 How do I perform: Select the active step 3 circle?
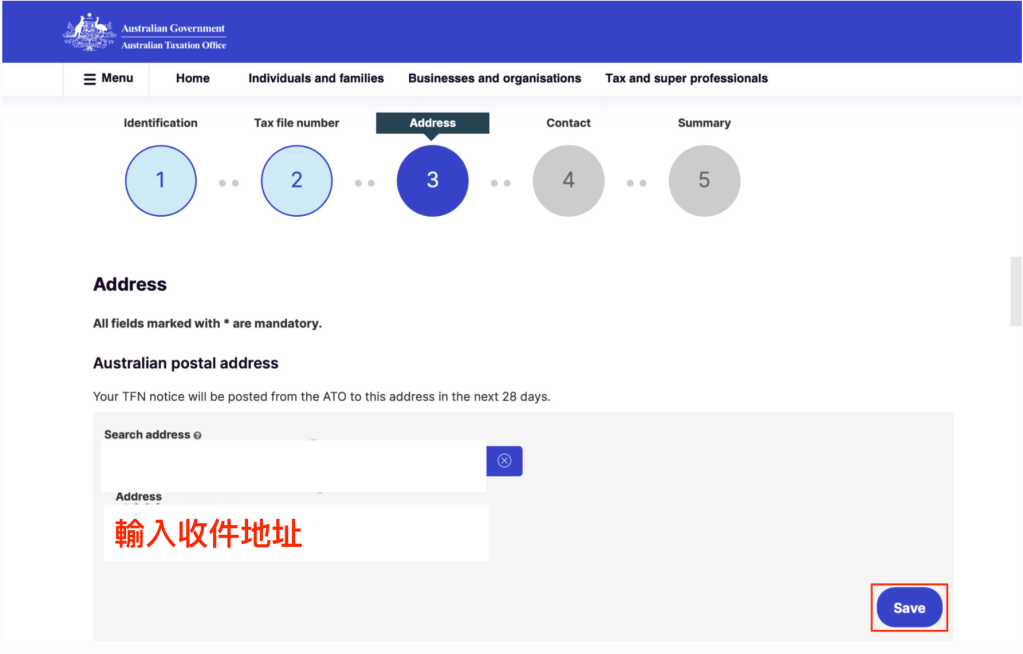[x=432, y=181]
